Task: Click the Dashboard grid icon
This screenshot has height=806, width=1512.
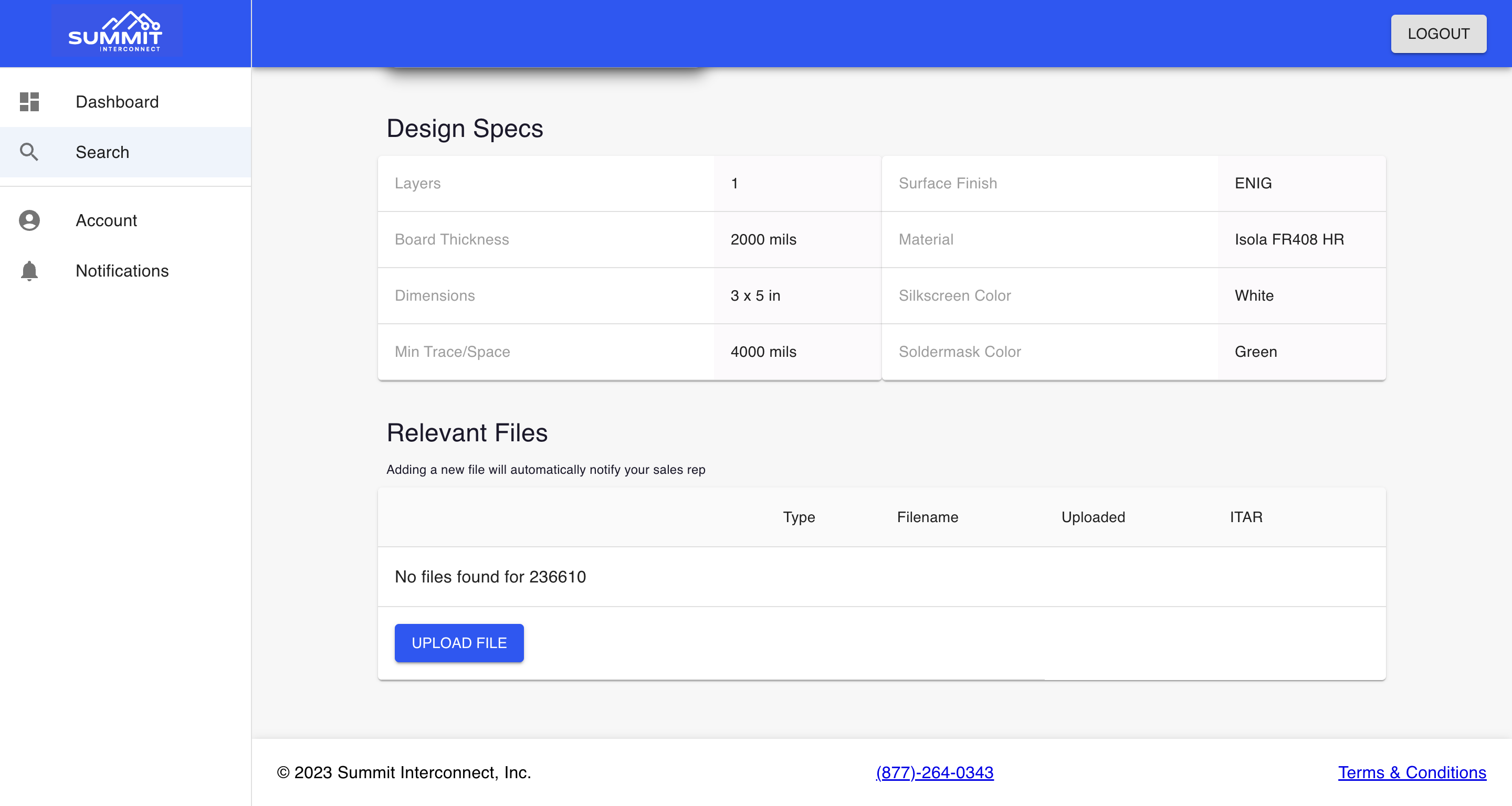Action: [29, 101]
